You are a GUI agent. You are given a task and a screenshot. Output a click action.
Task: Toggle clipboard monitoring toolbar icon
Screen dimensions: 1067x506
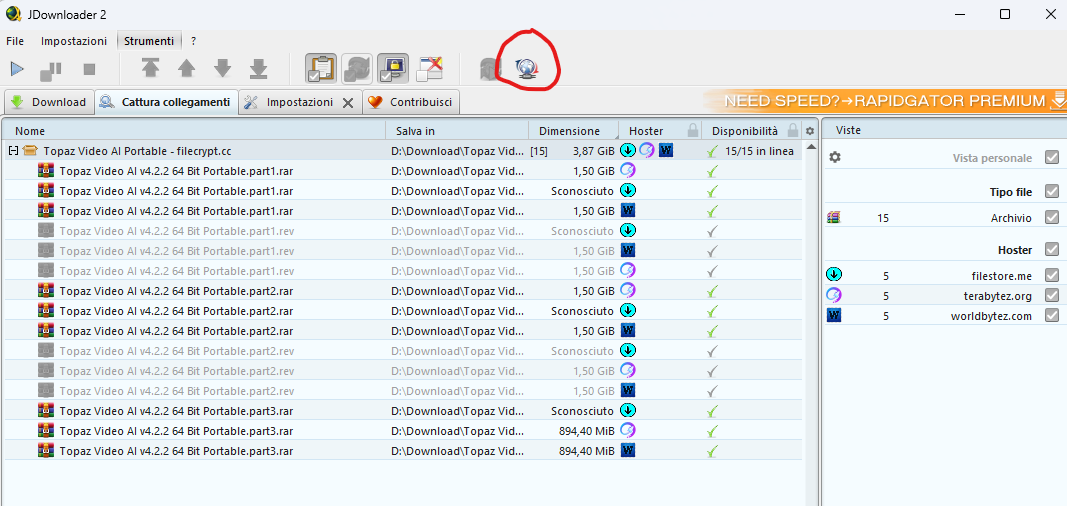click(321, 68)
